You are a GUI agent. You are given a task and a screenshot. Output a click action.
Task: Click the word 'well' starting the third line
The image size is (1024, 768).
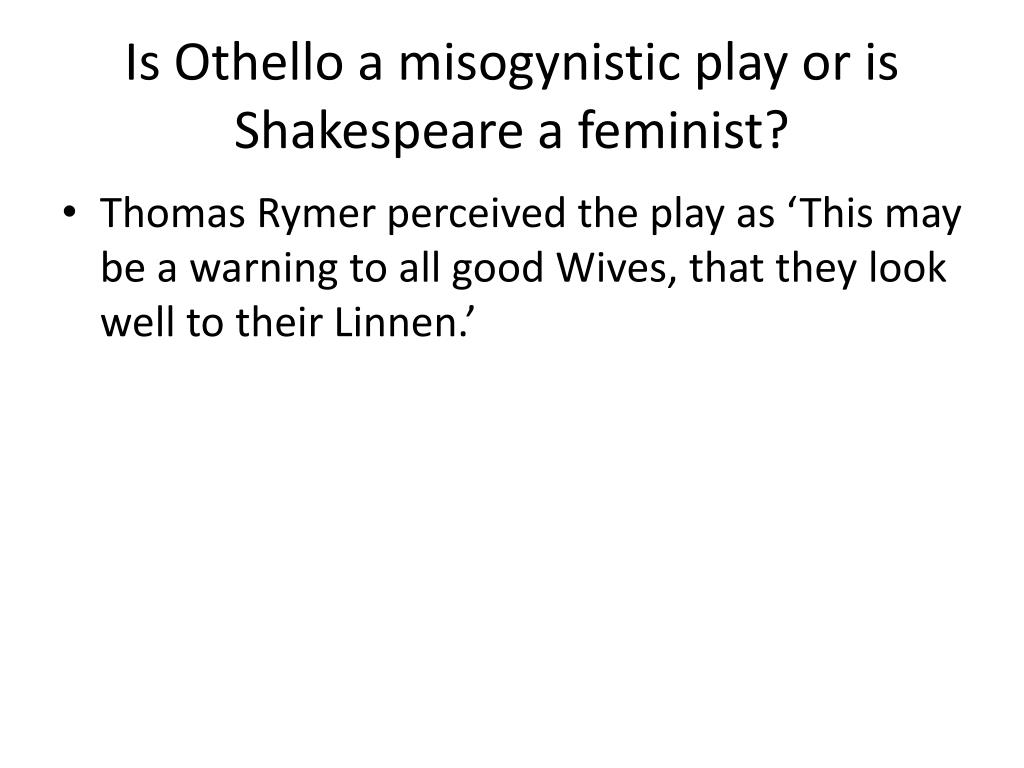[138, 322]
